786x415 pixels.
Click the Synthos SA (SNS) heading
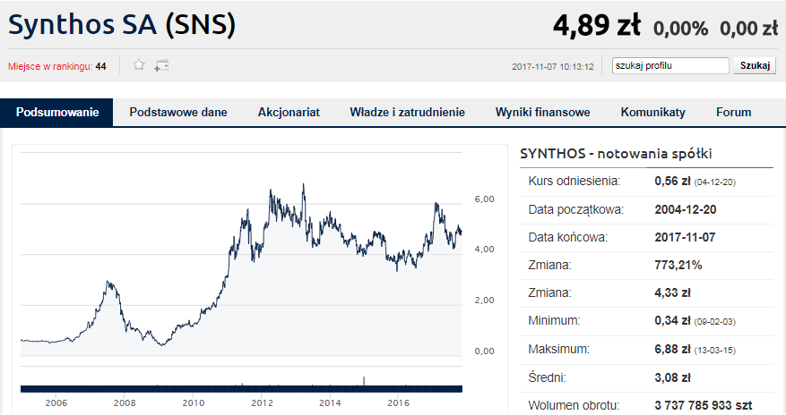[x=122, y=24]
